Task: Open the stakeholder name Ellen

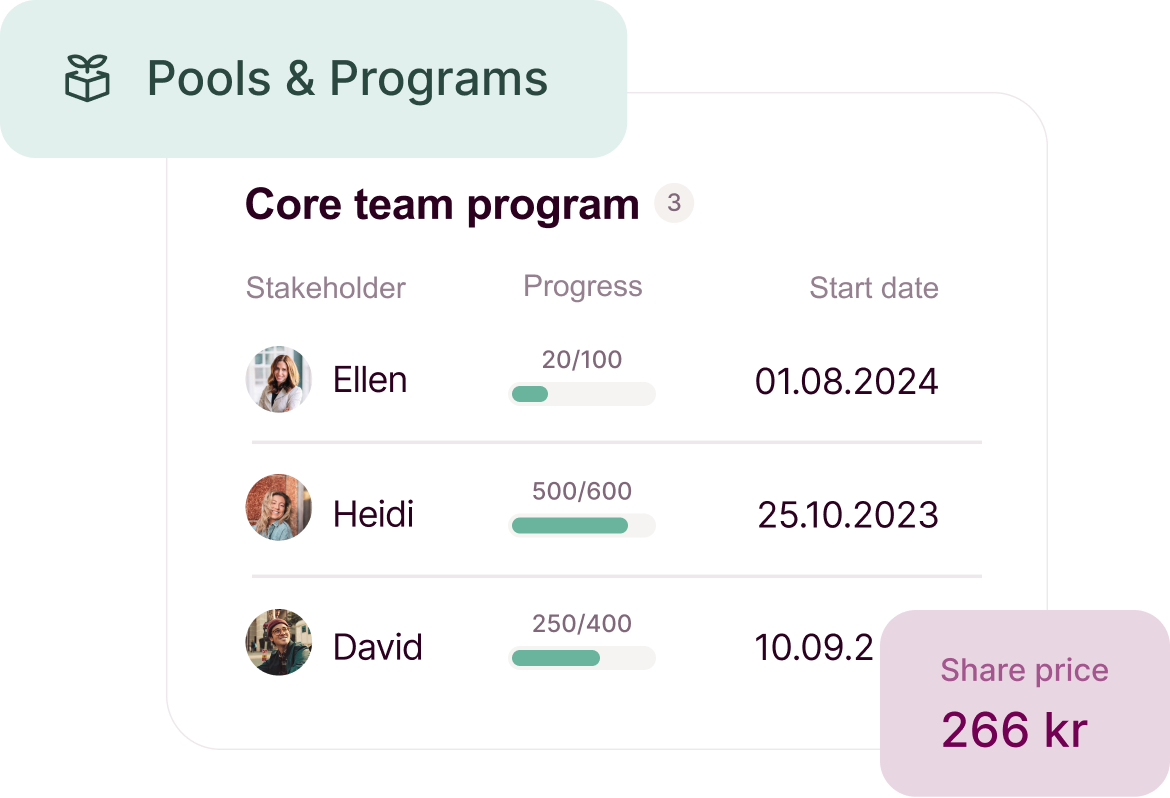Action: click(369, 380)
